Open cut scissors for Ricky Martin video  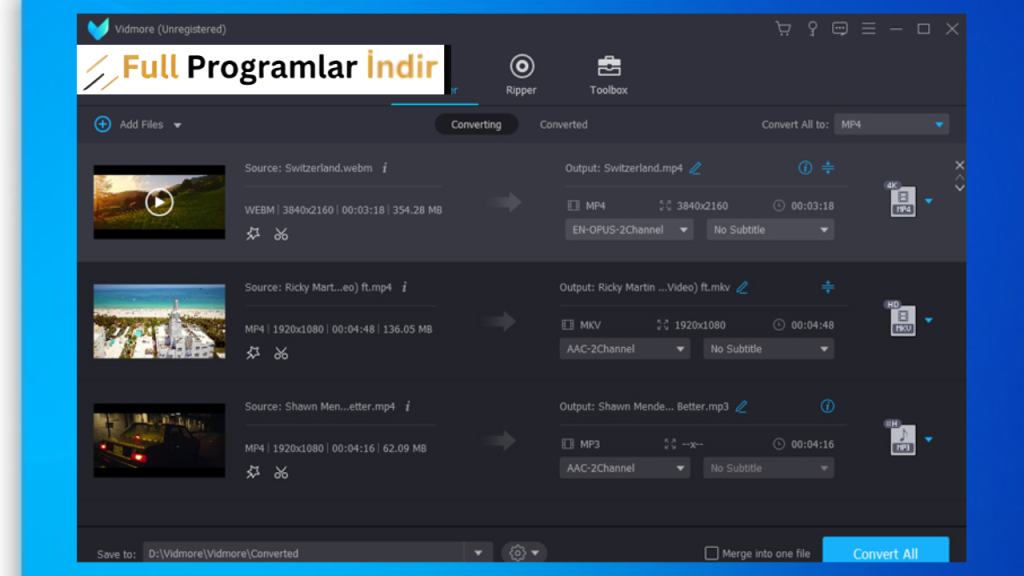tap(281, 353)
